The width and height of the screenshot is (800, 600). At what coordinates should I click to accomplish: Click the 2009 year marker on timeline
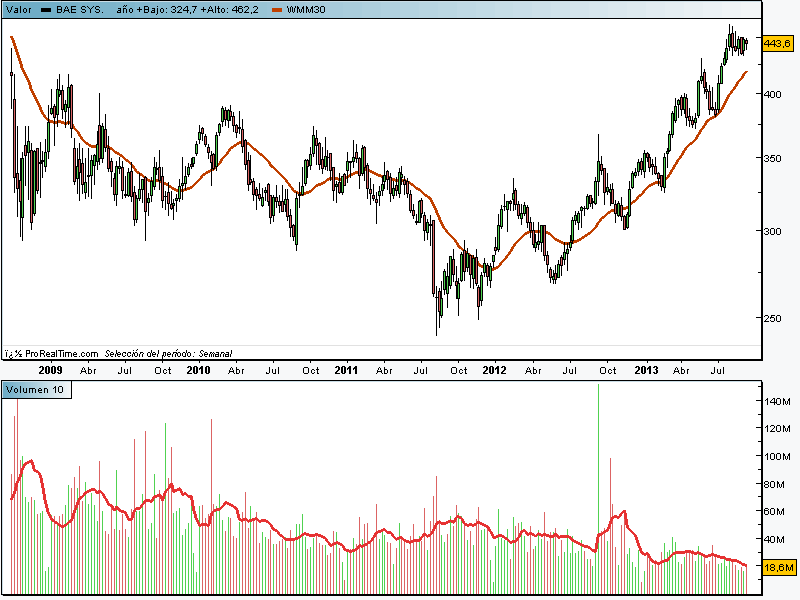click(x=50, y=370)
